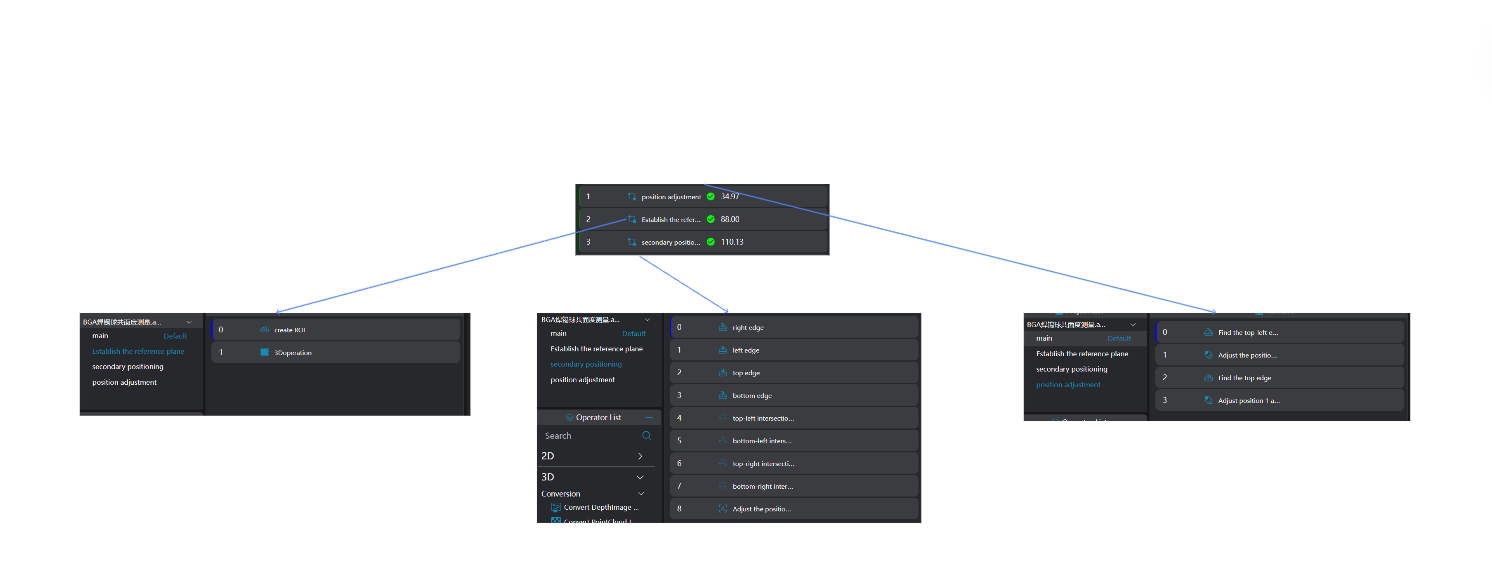Image resolution: width=1492 pixels, height=584 pixels.
Task: Click the right edge operator icon
Action: pyautogui.click(x=723, y=327)
